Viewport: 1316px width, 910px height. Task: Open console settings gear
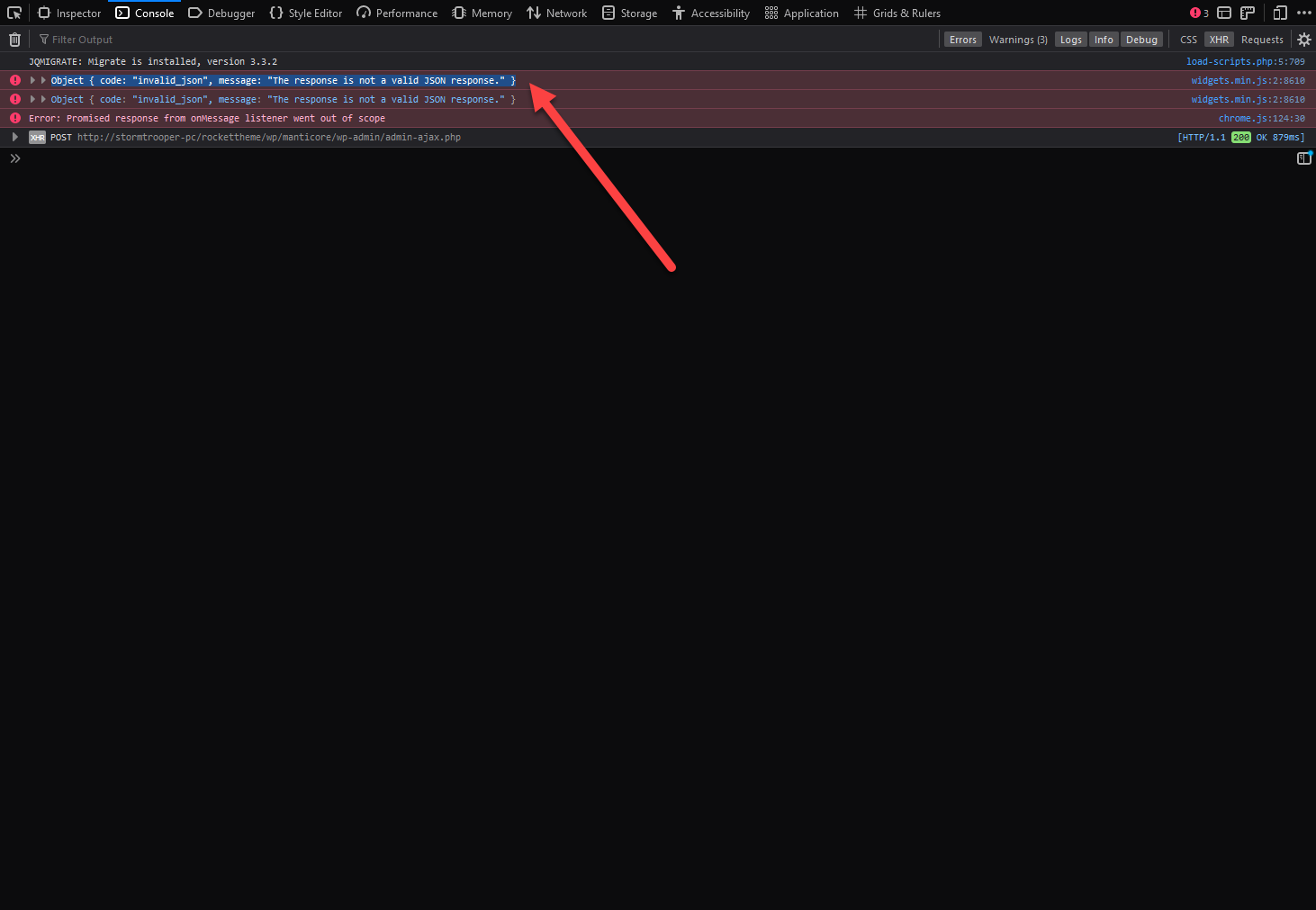point(1304,40)
